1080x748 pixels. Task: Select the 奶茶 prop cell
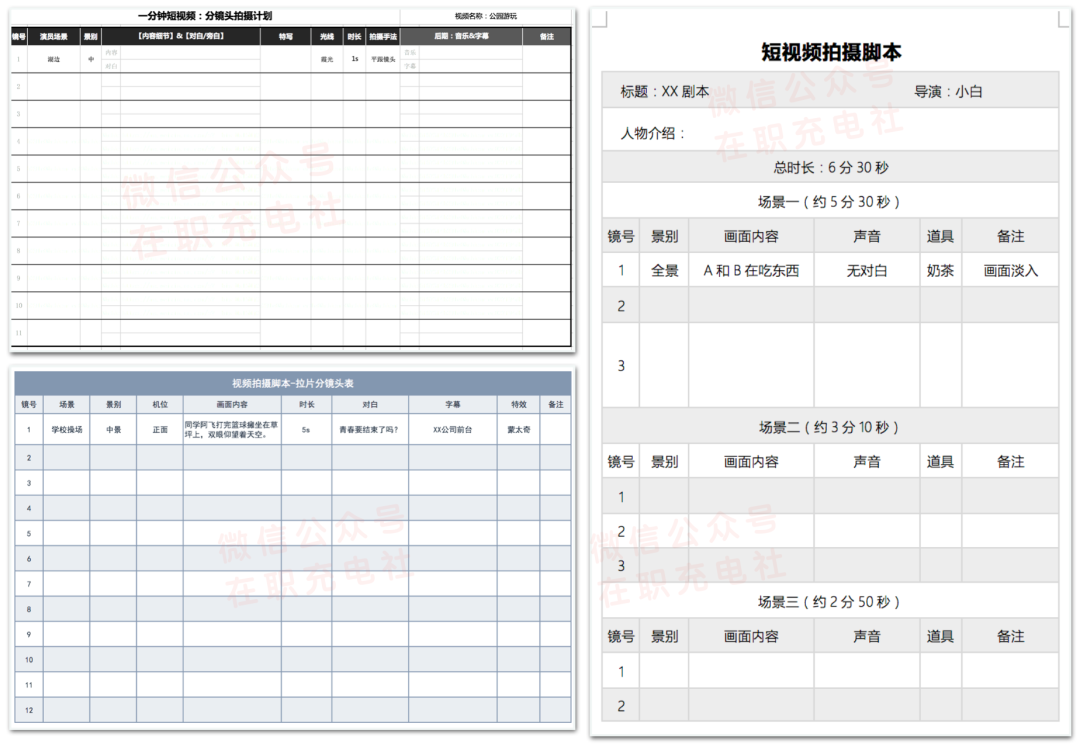tap(940, 270)
